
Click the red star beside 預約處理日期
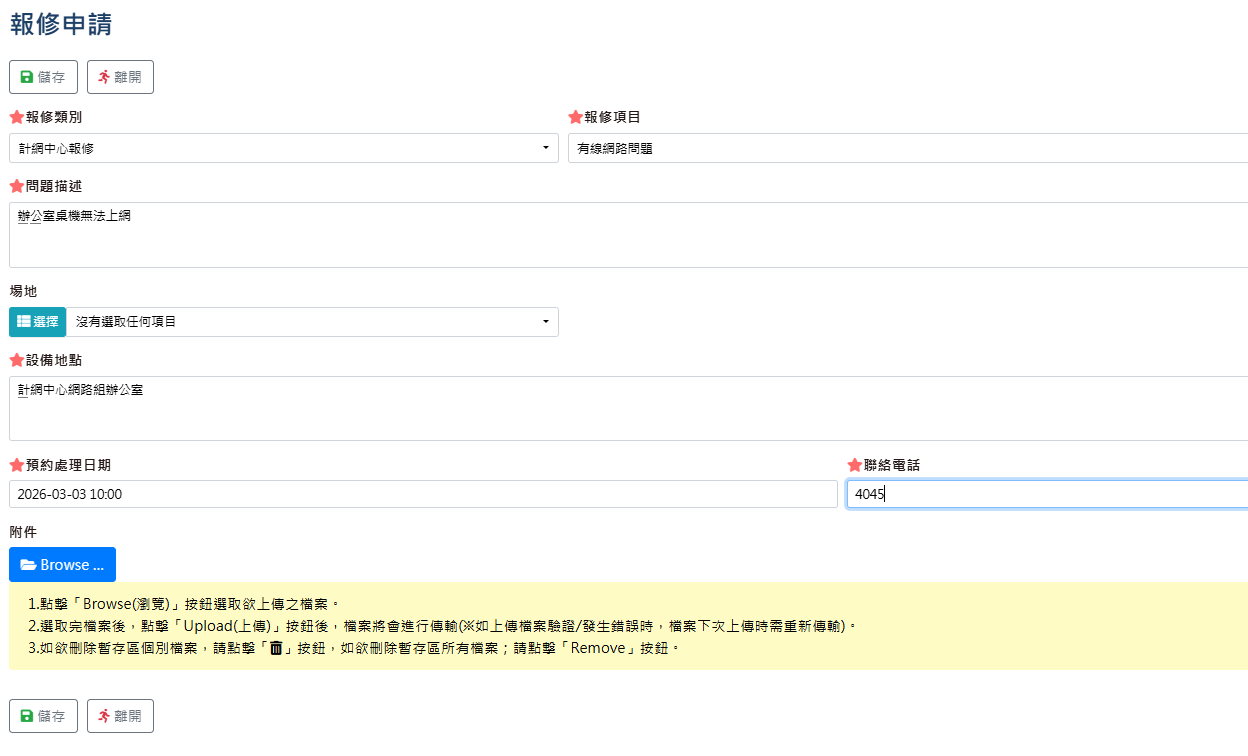[x=14, y=464]
